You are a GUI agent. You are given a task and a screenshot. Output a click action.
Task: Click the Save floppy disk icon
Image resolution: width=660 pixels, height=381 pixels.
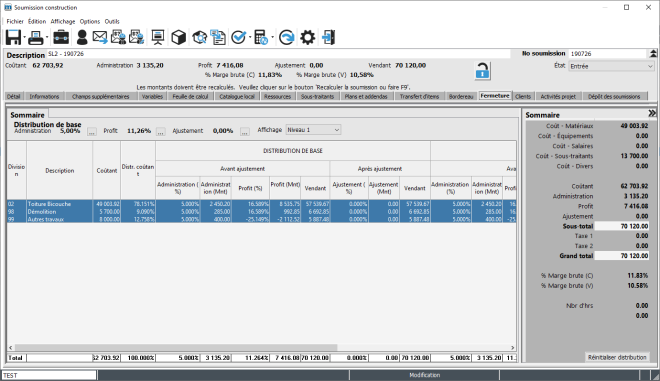point(13,37)
